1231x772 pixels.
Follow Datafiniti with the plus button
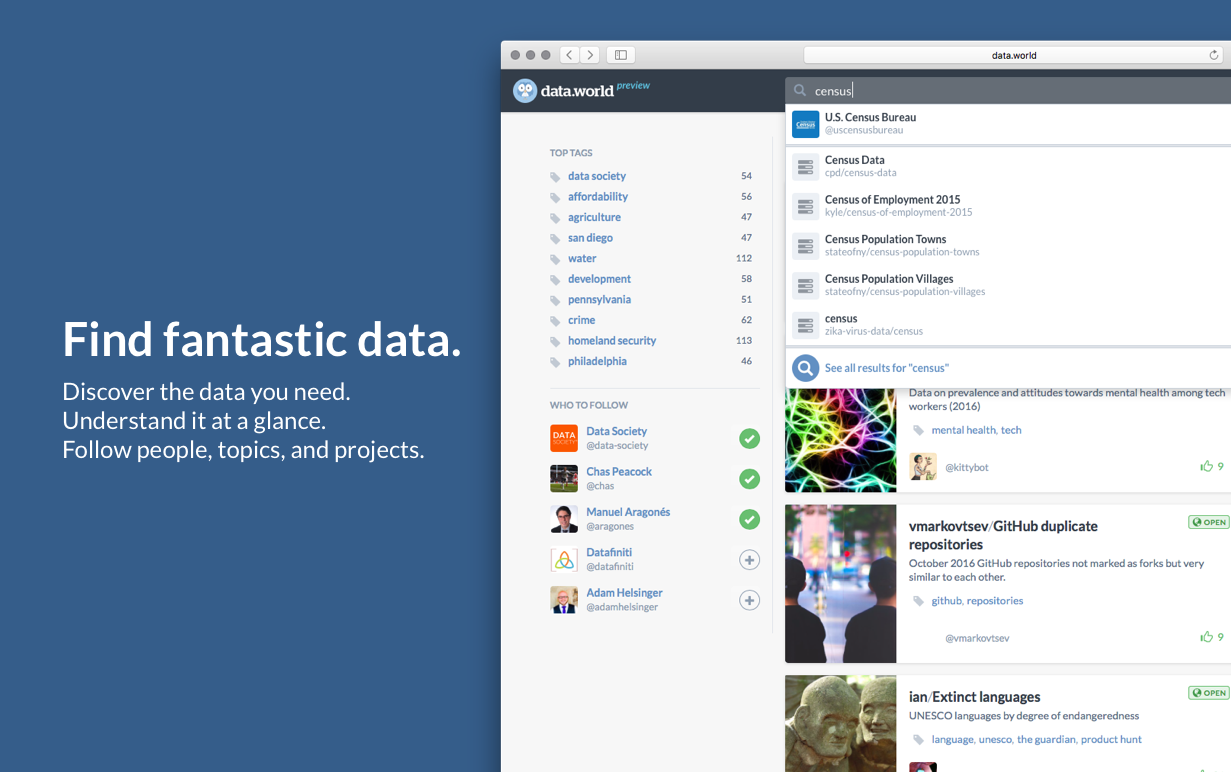pyautogui.click(x=749, y=560)
